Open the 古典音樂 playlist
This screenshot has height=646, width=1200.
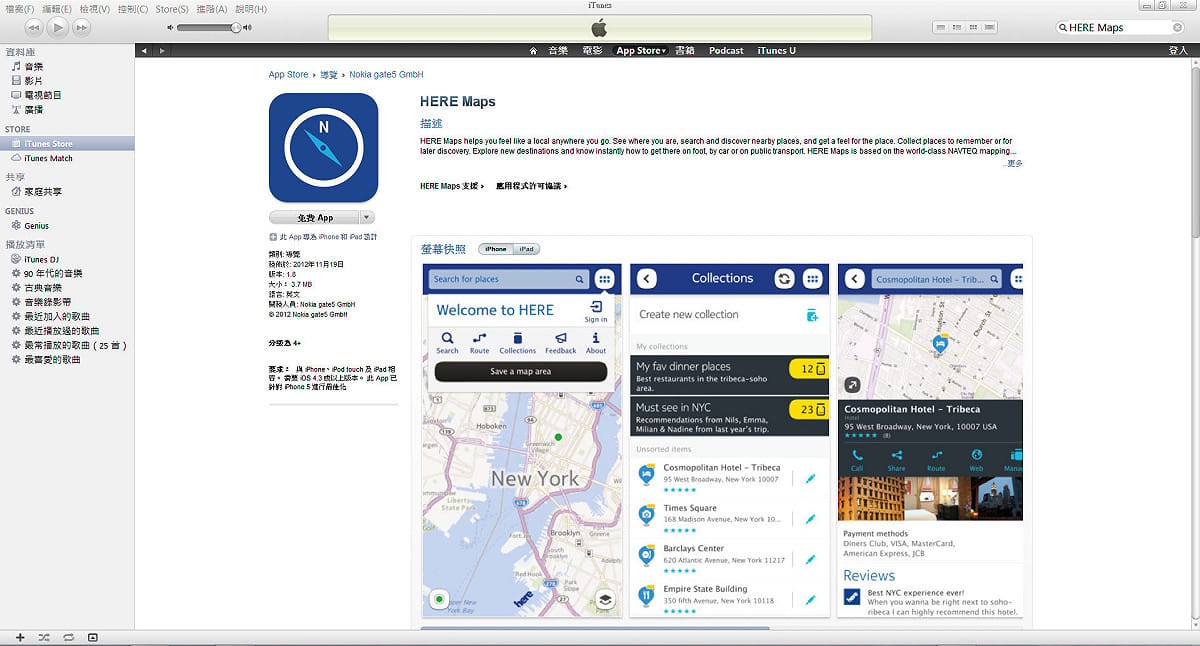43,287
